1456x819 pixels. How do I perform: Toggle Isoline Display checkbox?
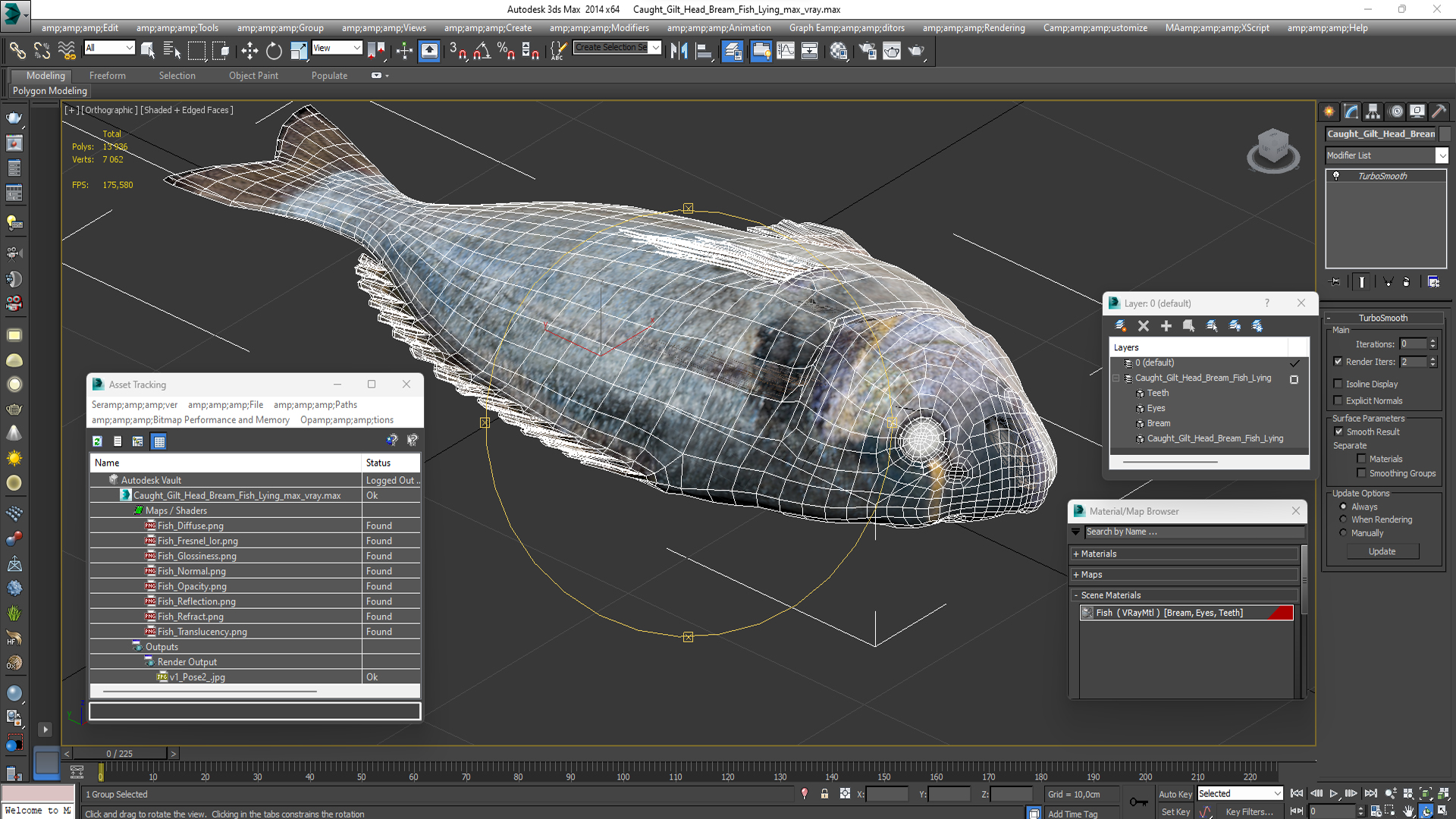click(x=1338, y=384)
